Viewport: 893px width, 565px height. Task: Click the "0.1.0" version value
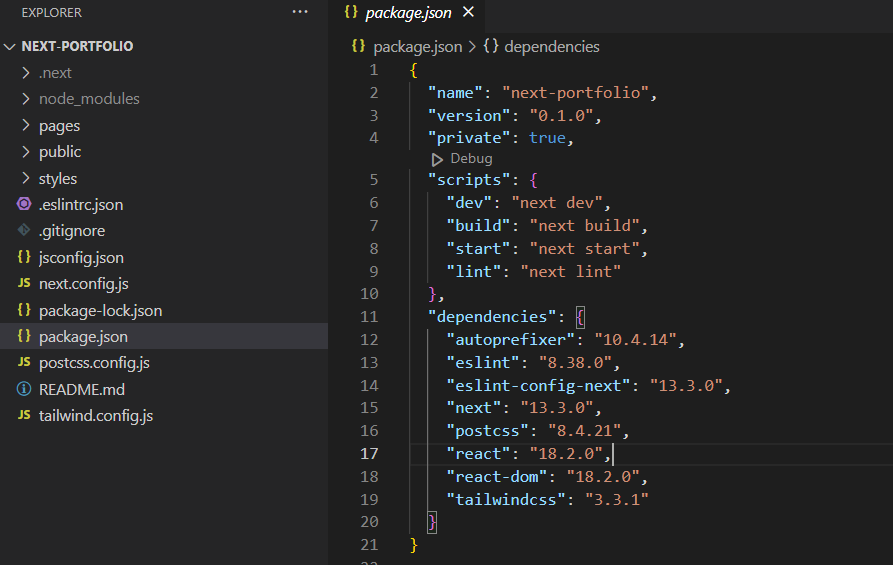coord(562,116)
